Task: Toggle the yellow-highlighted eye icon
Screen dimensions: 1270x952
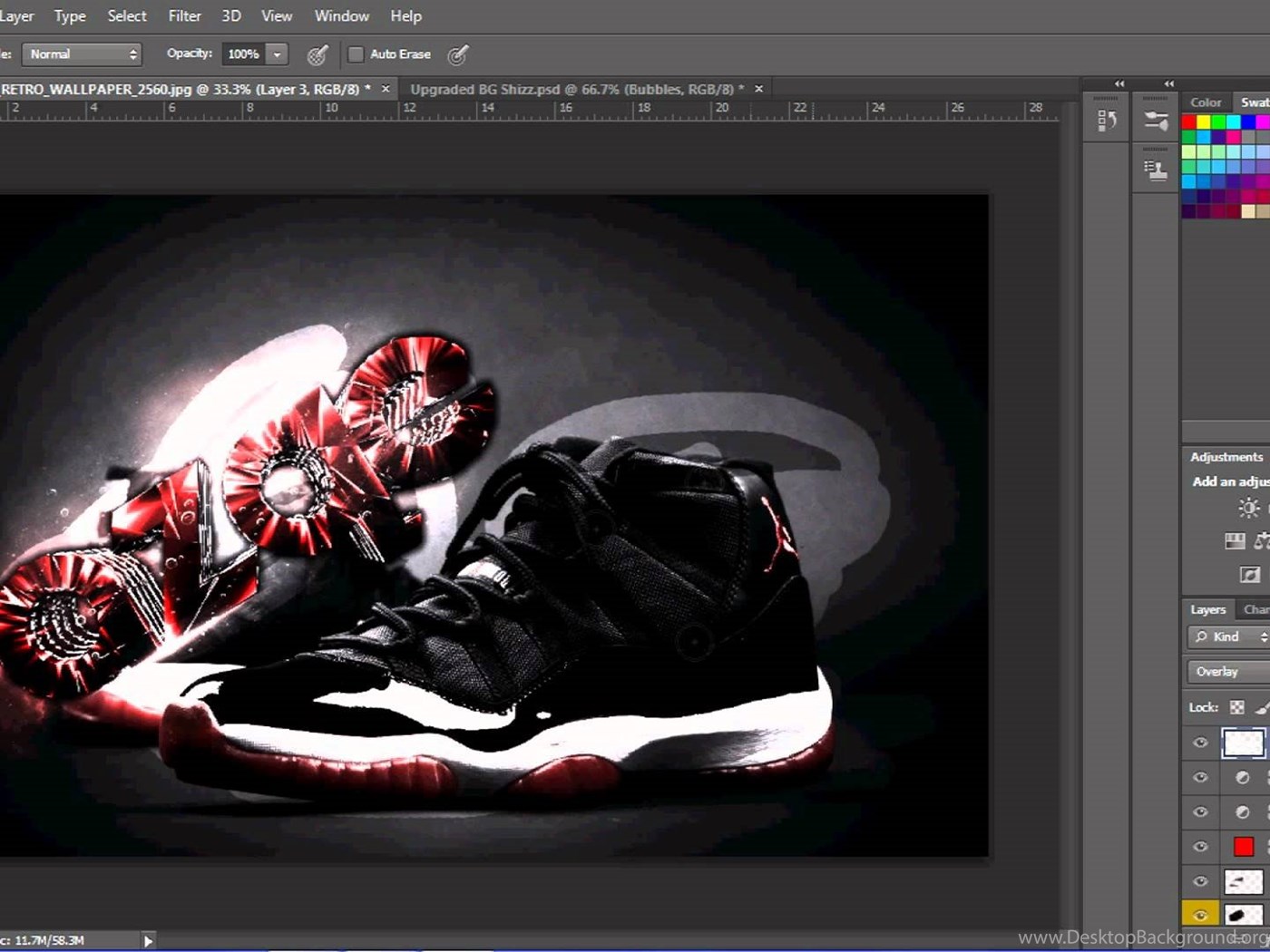Action: point(1200,915)
